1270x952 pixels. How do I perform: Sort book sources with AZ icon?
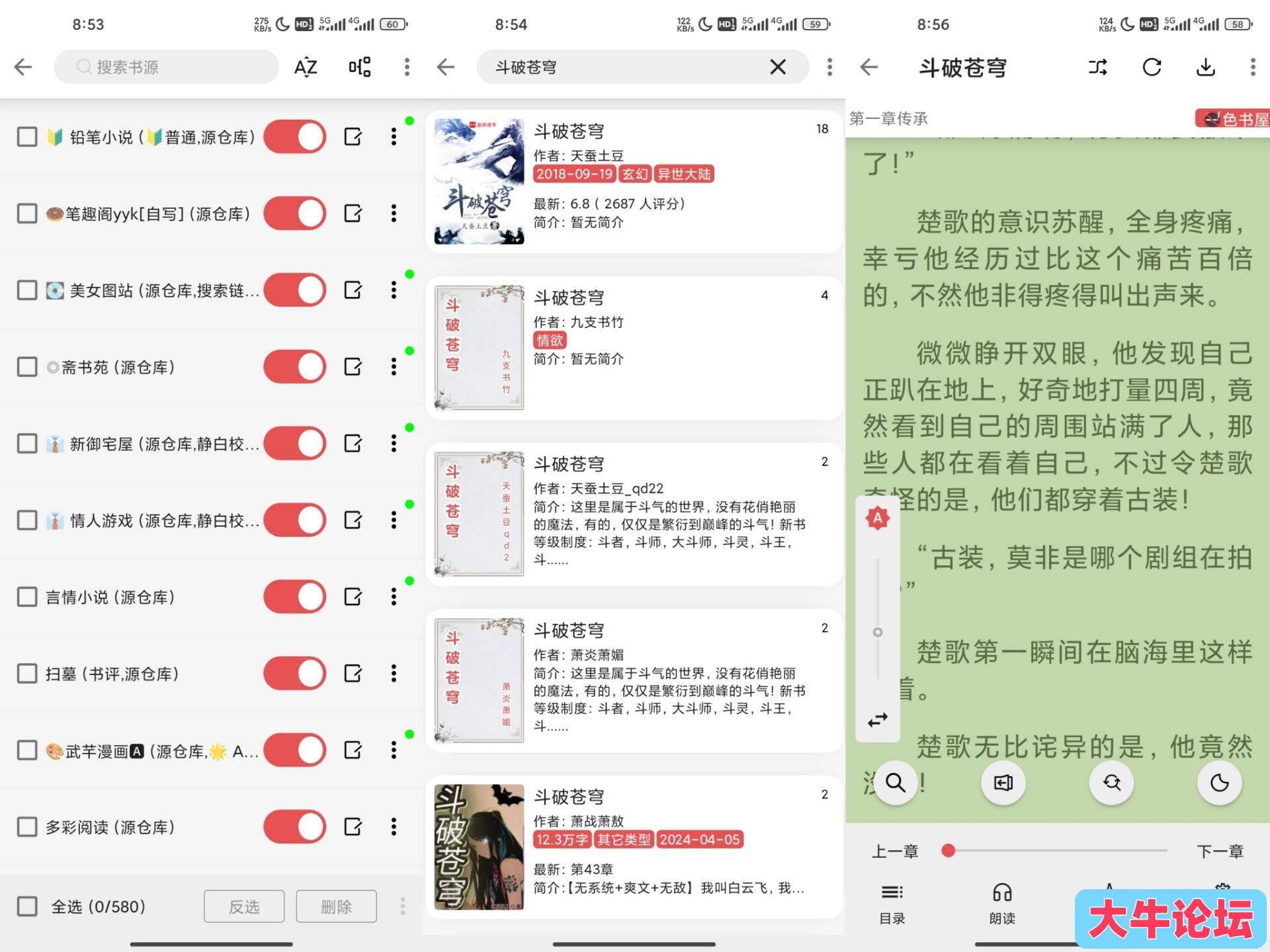pos(306,67)
